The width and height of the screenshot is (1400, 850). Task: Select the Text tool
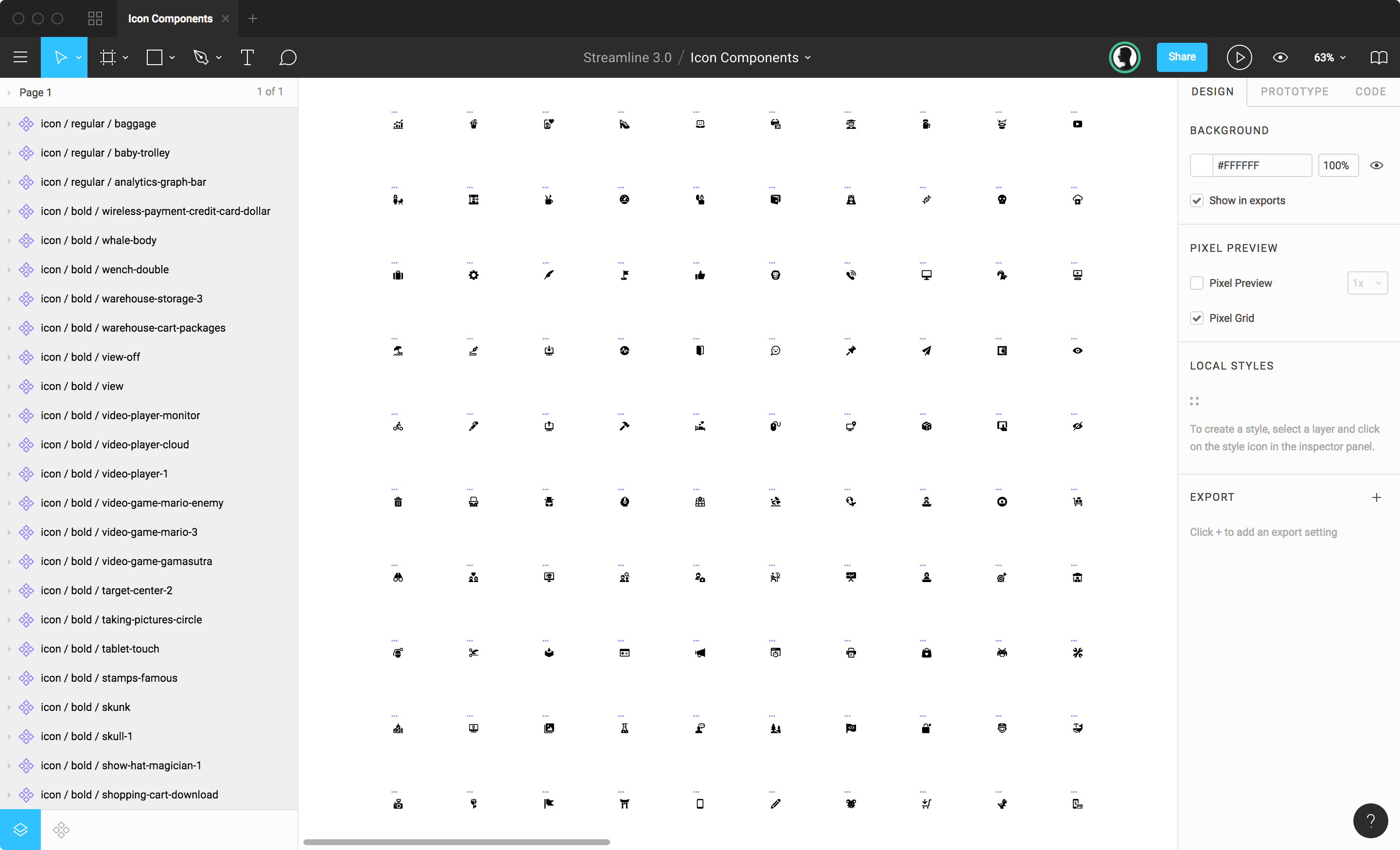(x=246, y=57)
